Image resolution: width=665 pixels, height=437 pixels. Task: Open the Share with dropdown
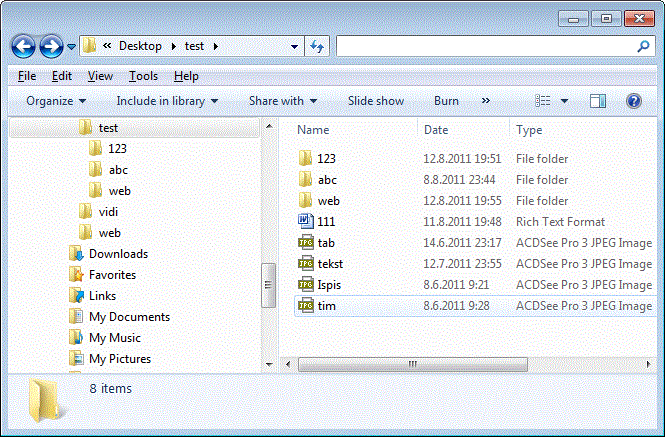[282, 101]
